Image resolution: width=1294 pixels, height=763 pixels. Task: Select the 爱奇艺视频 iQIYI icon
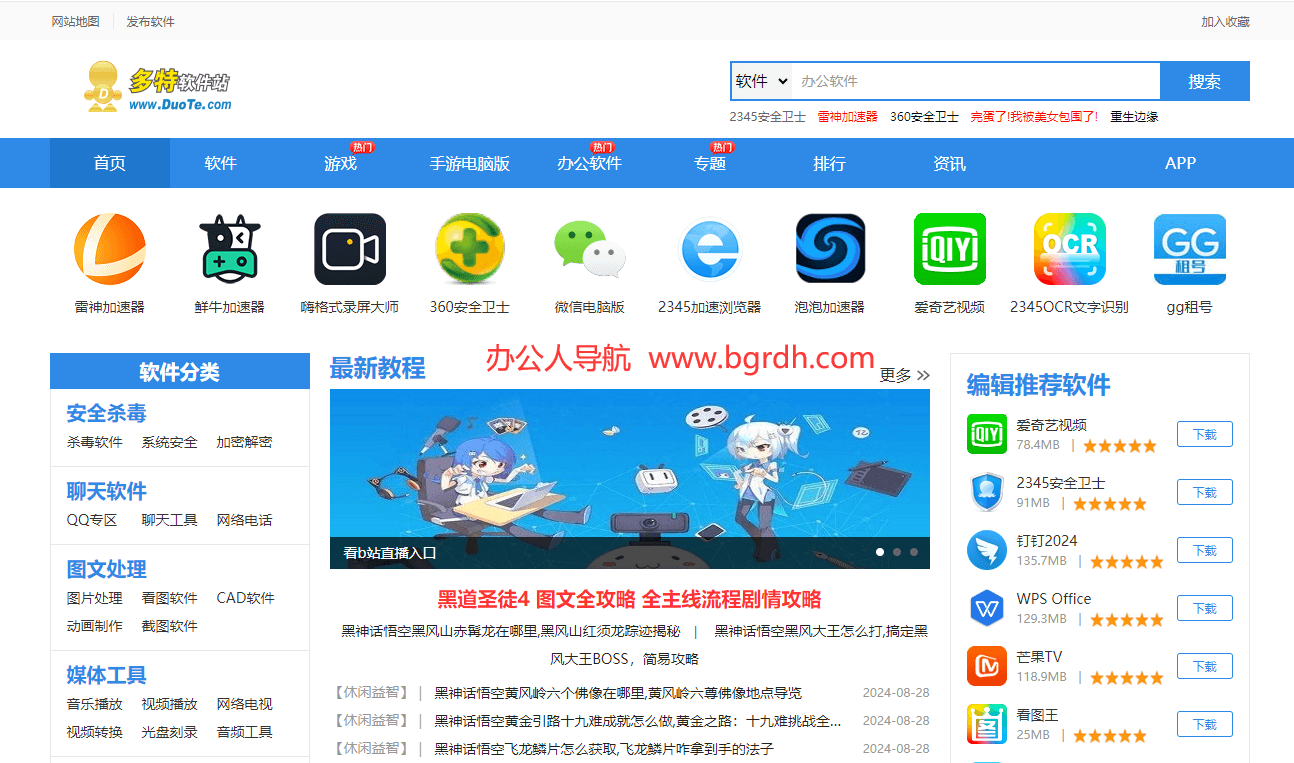(x=950, y=249)
